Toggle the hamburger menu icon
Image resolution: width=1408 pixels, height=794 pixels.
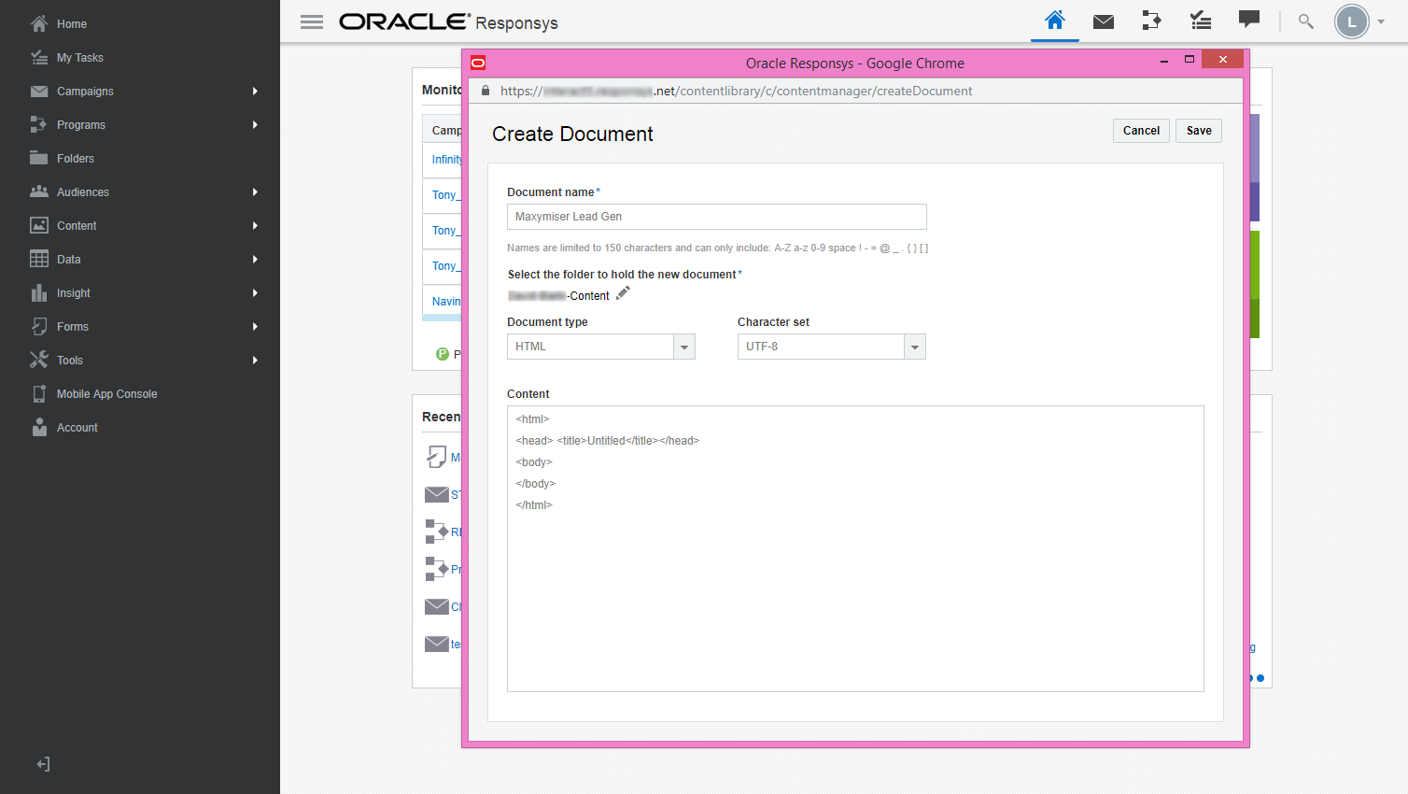click(312, 22)
